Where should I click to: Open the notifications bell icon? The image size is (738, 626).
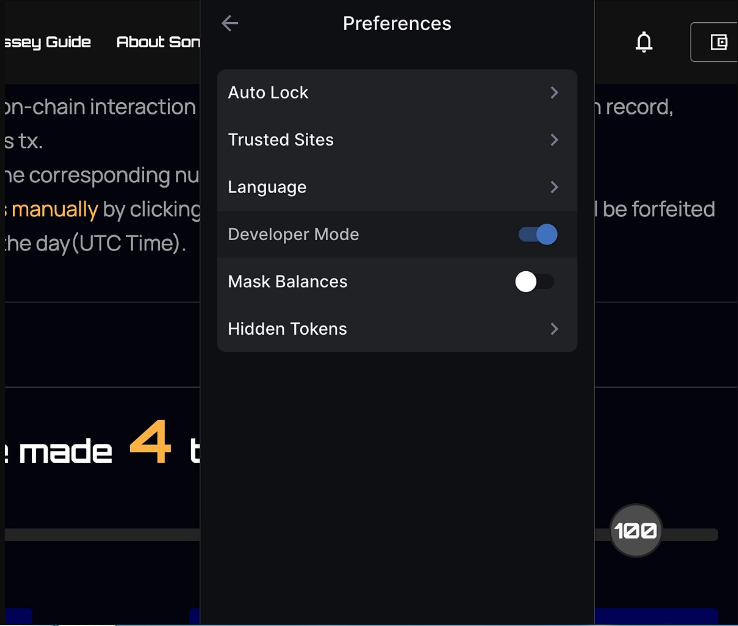644,42
